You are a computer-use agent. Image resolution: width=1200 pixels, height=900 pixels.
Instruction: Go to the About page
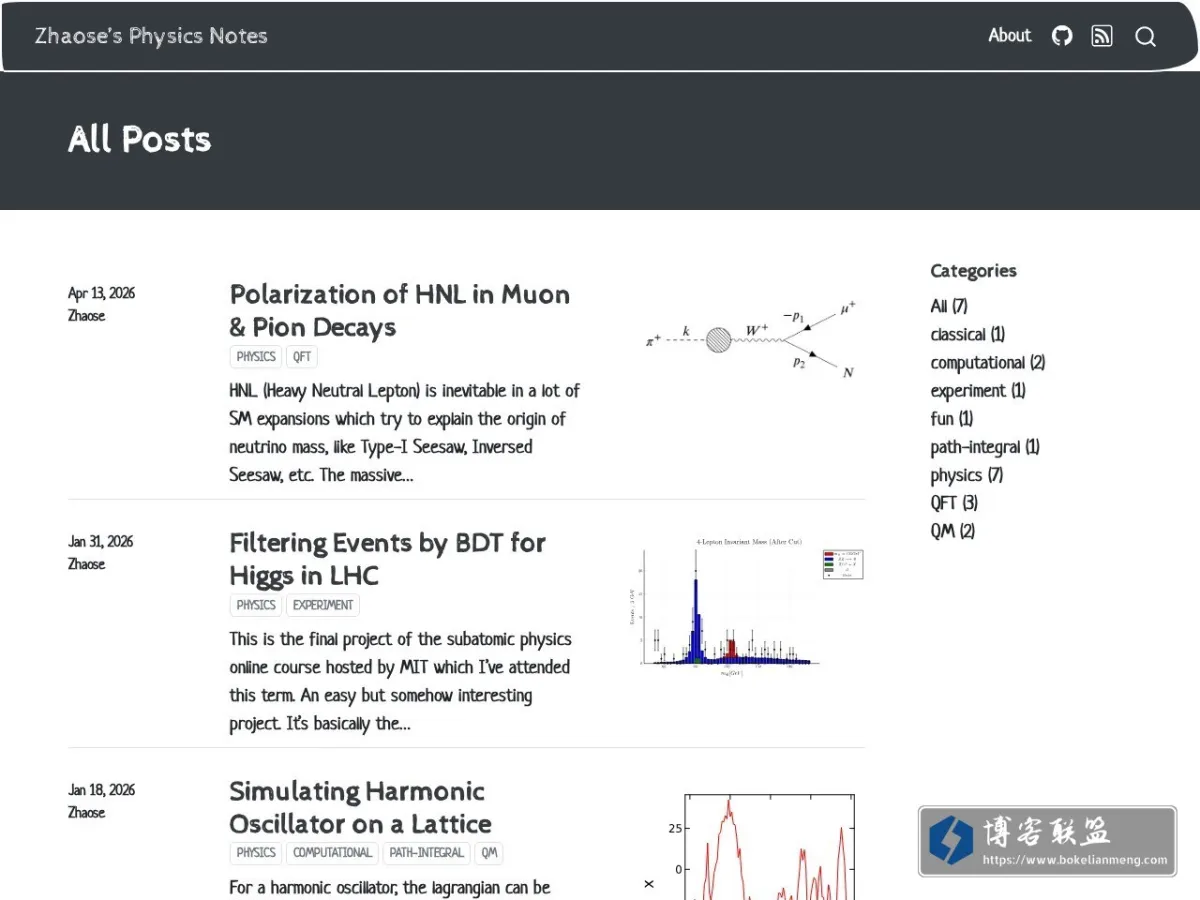tap(1009, 36)
